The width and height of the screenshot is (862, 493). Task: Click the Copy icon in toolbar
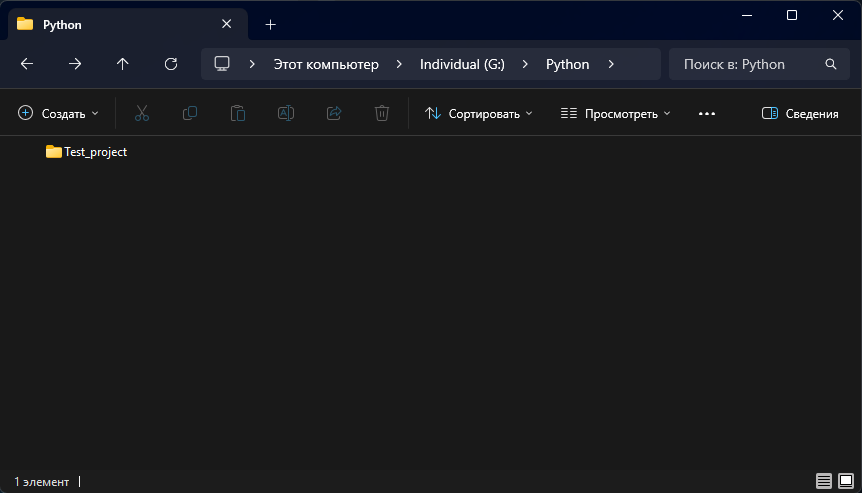tap(190, 113)
